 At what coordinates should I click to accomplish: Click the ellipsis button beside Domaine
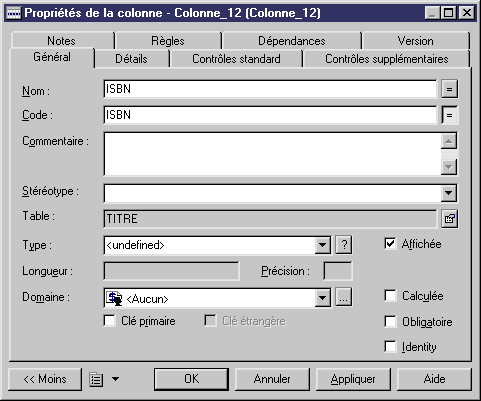click(344, 297)
